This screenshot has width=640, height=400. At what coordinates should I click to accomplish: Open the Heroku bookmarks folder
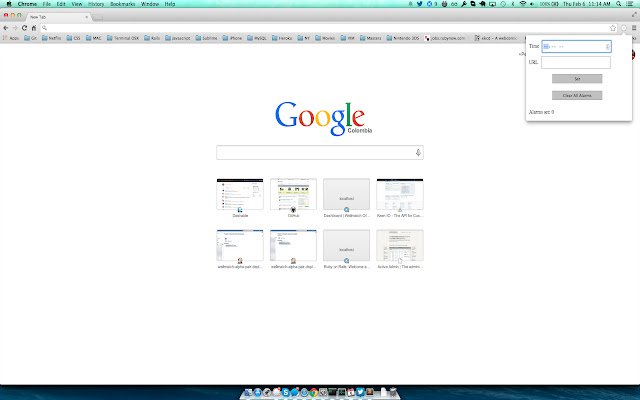282,38
